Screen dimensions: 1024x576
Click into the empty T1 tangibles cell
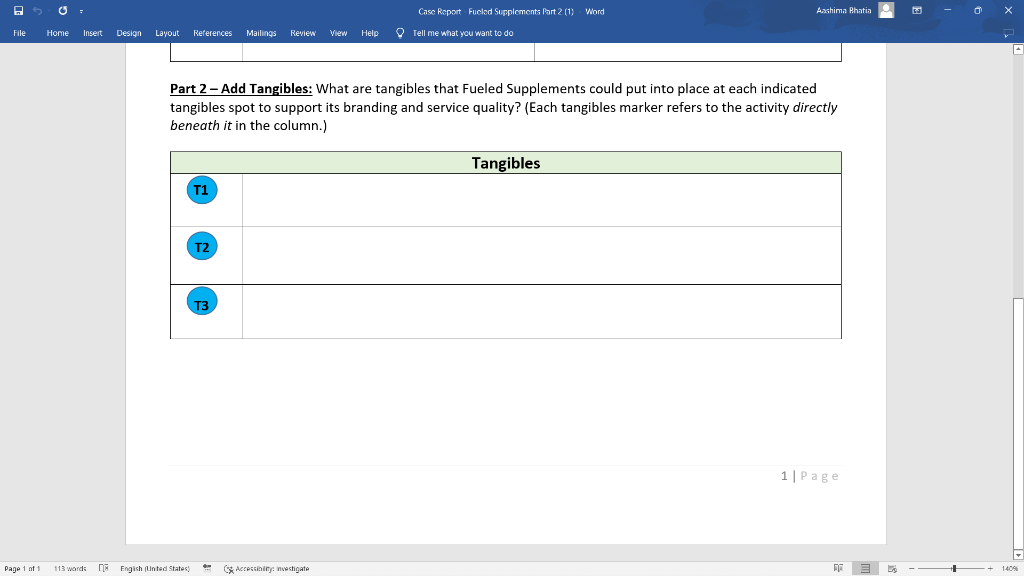tap(541, 200)
